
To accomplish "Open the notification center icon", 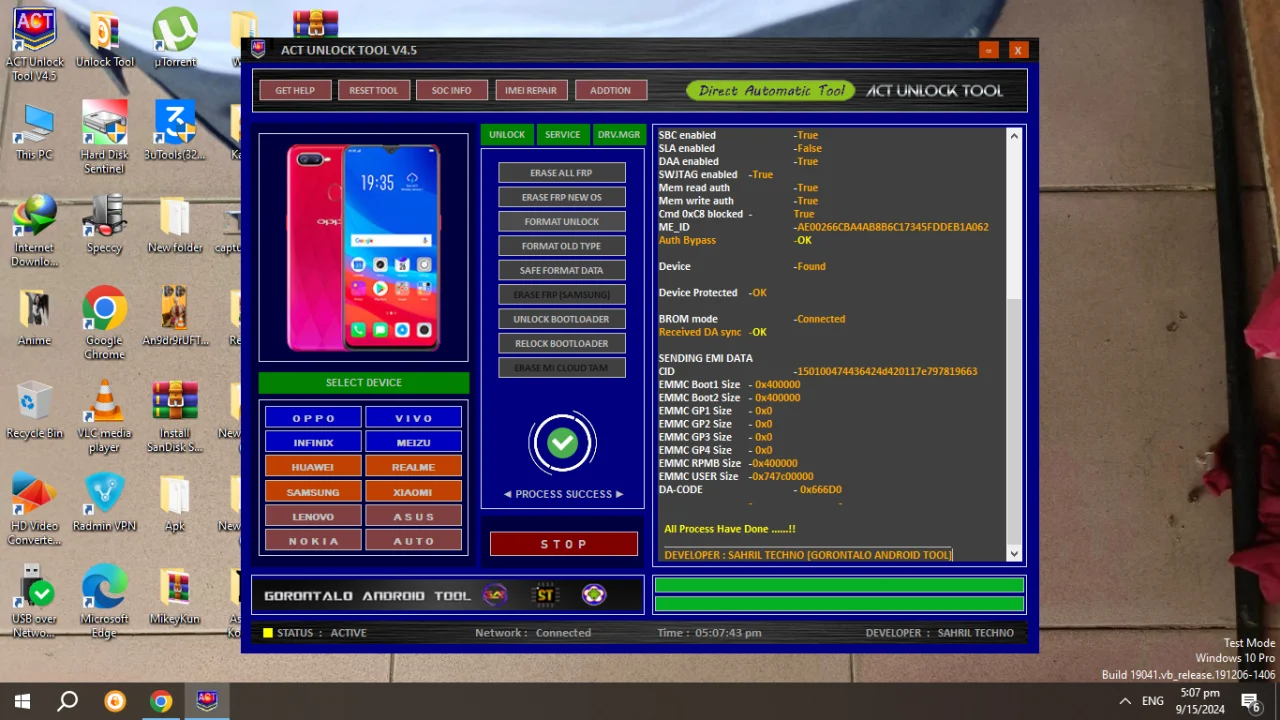I will pos(1250,701).
